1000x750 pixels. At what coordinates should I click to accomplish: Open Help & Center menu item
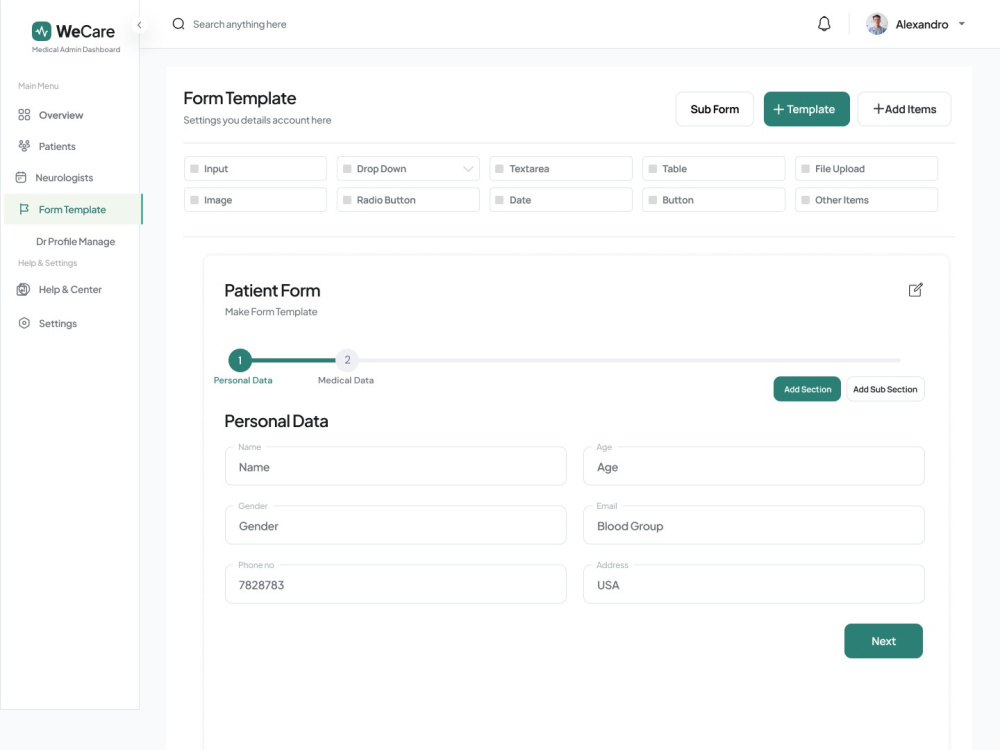click(71, 290)
